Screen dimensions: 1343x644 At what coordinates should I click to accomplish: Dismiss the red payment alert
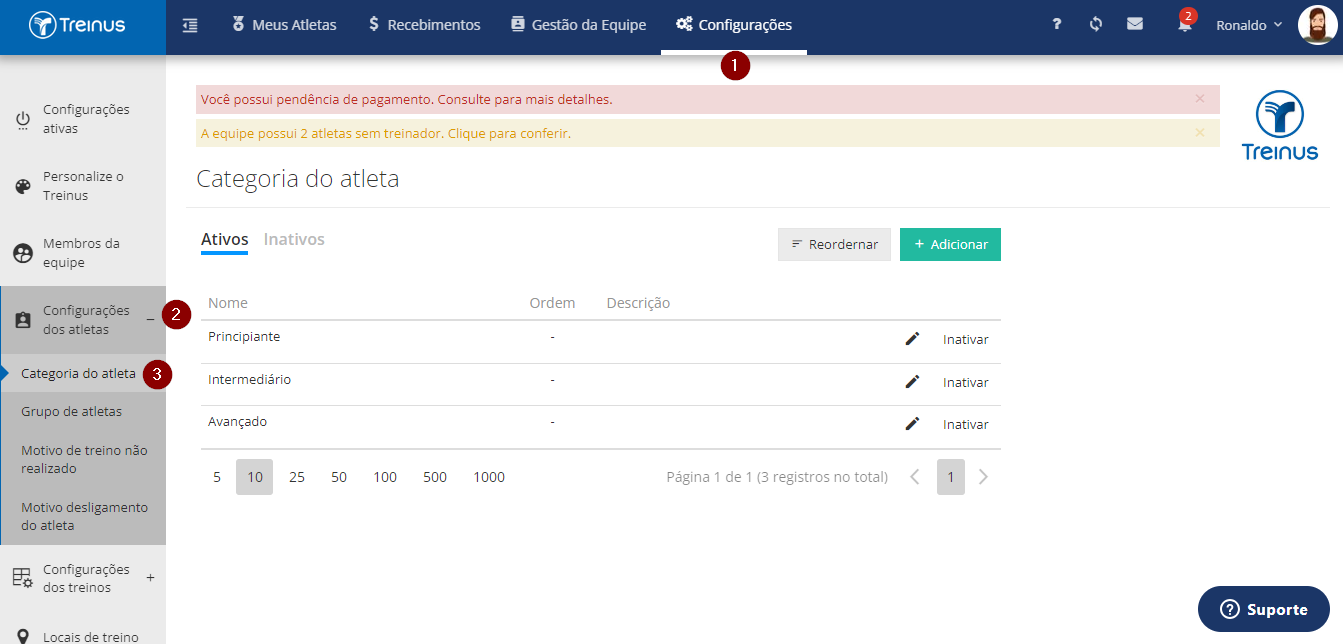coord(1200,99)
